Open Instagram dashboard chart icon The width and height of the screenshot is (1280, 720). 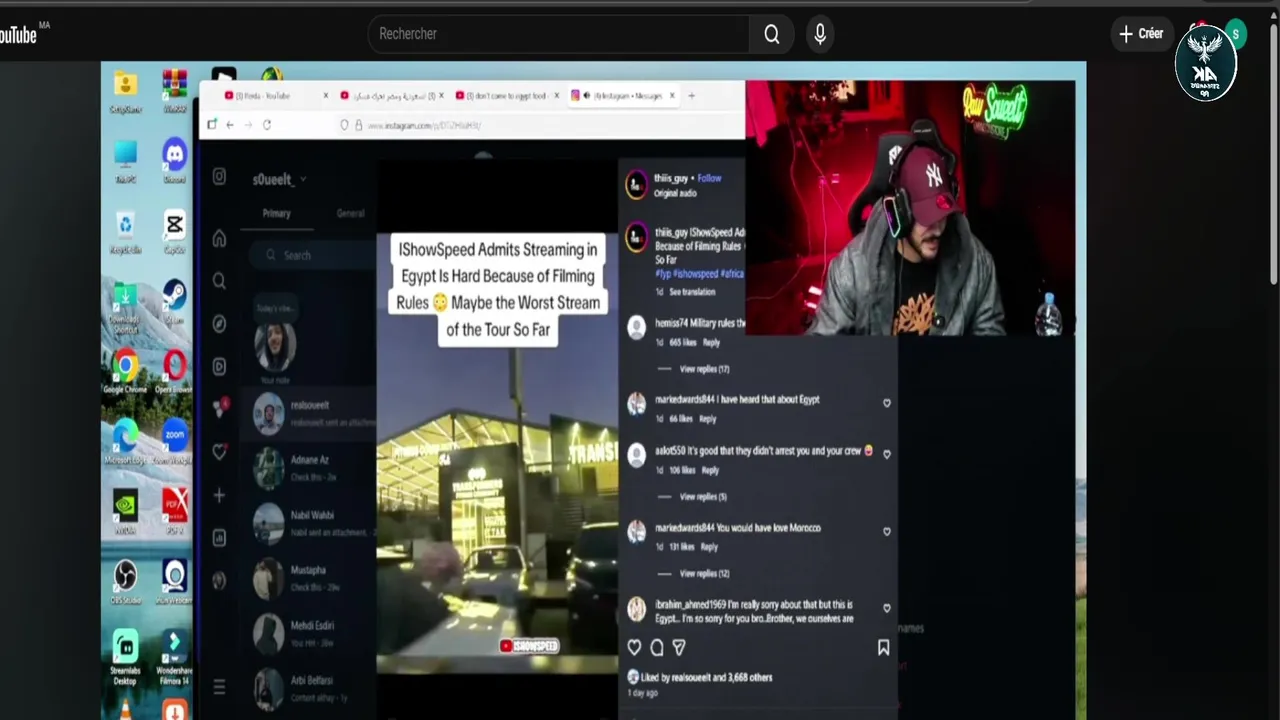[x=219, y=538]
